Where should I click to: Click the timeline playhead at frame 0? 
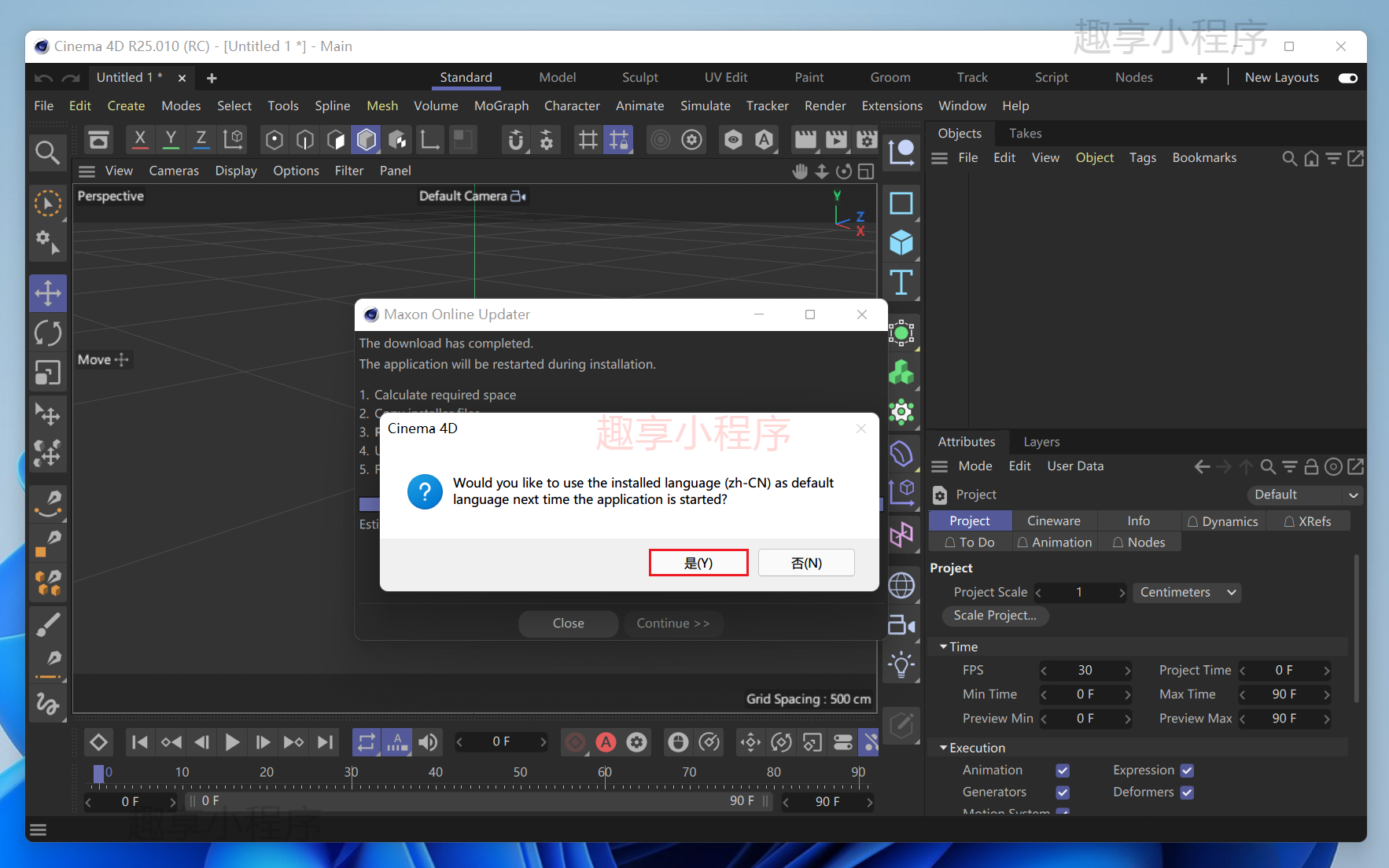coord(99,774)
